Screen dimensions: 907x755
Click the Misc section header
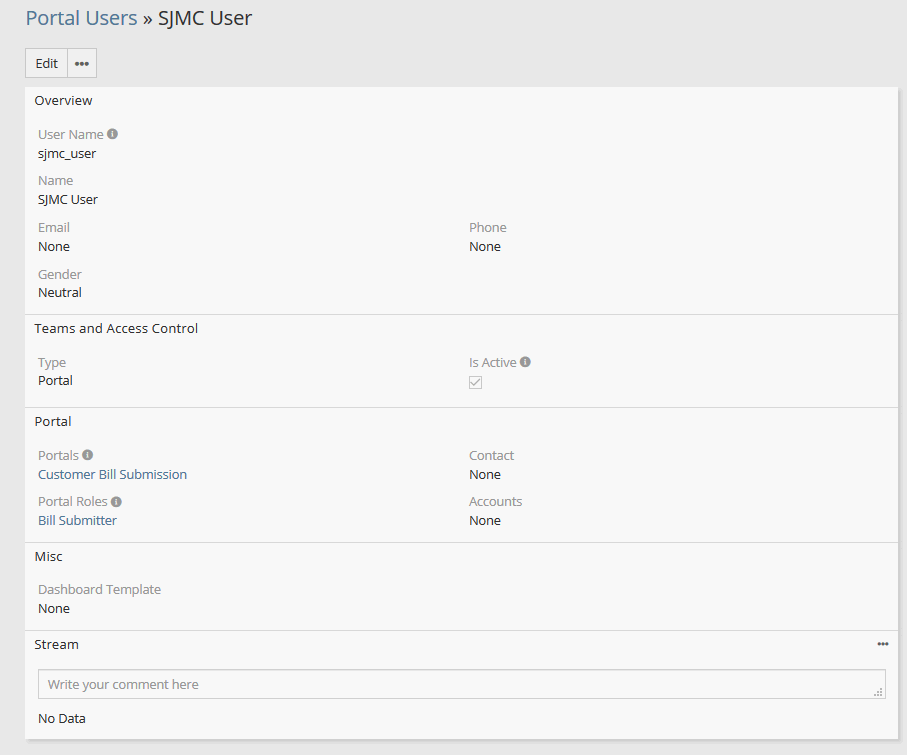48,556
